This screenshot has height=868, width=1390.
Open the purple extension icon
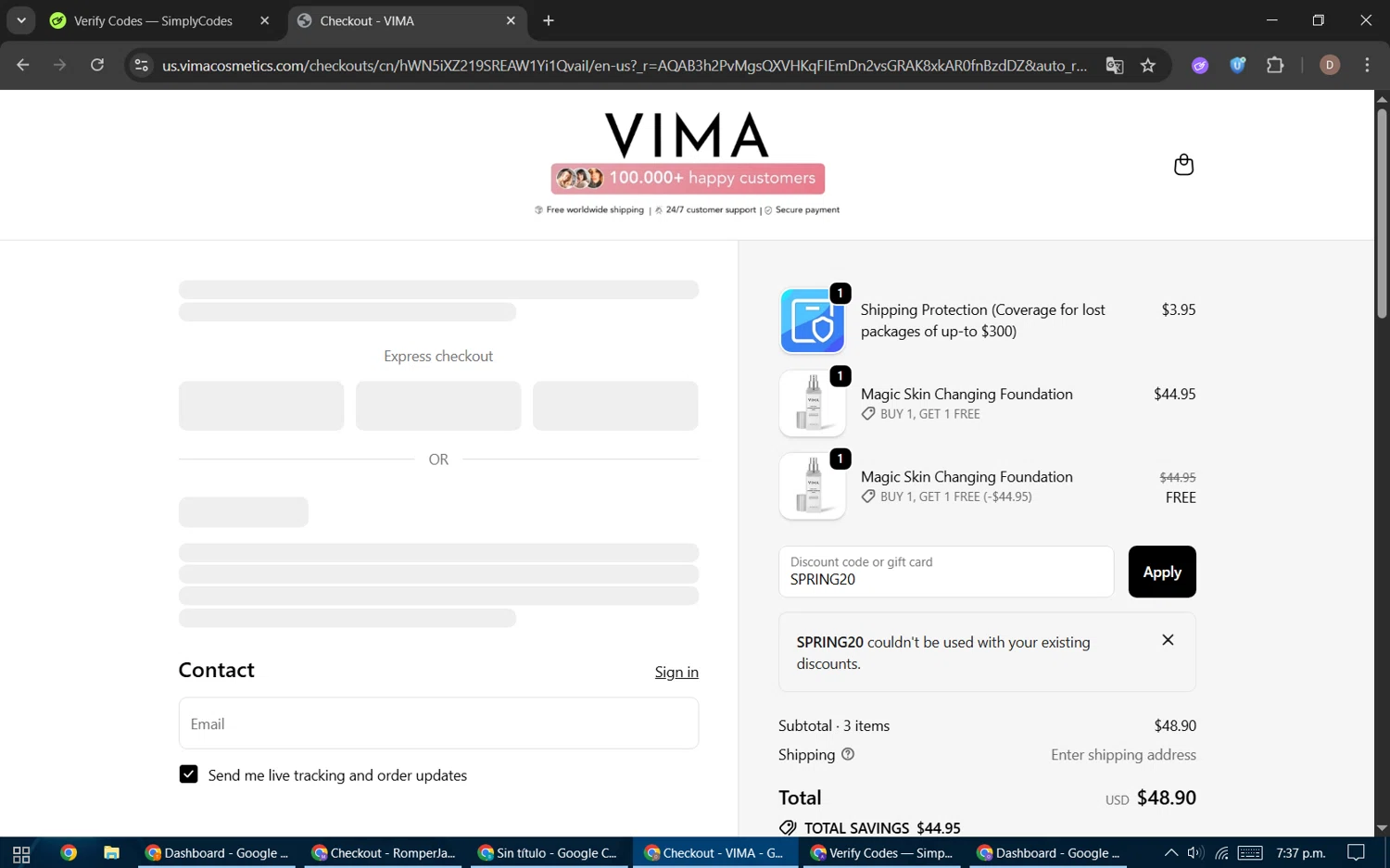click(1200, 65)
